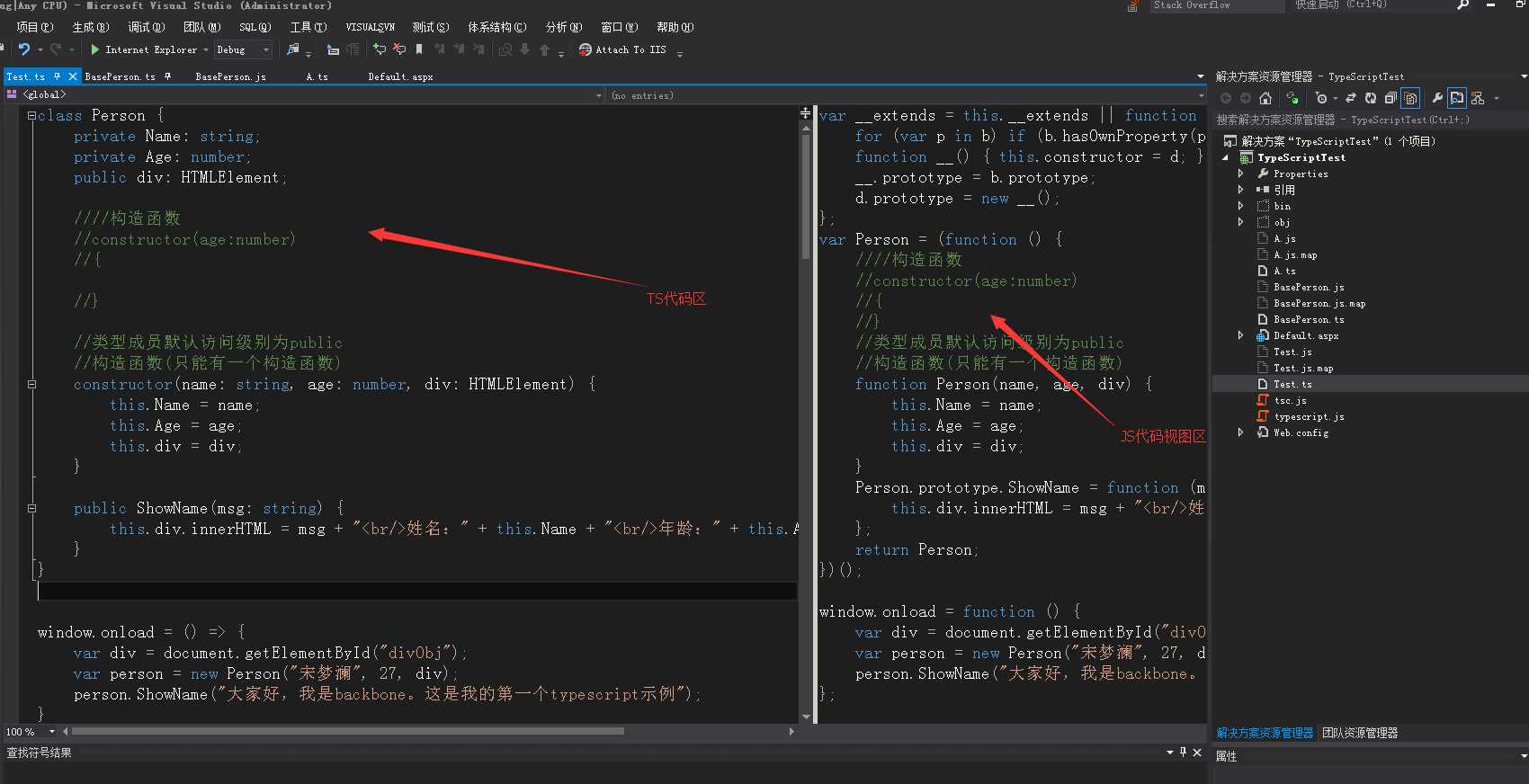Open the VISUALSVN menu
The image size is (1529, 784).
[371, 27]
